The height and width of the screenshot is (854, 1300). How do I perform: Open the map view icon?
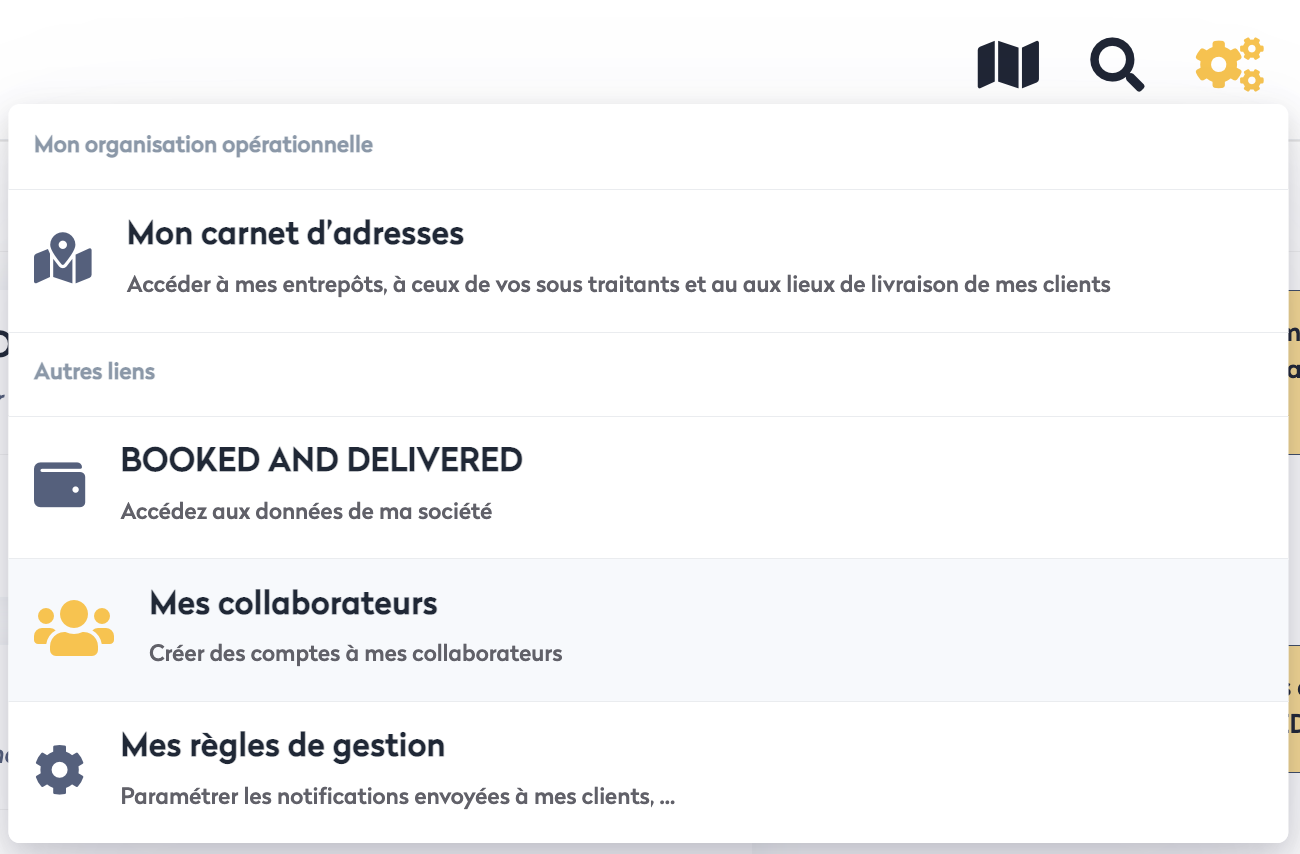(1008, 65)
